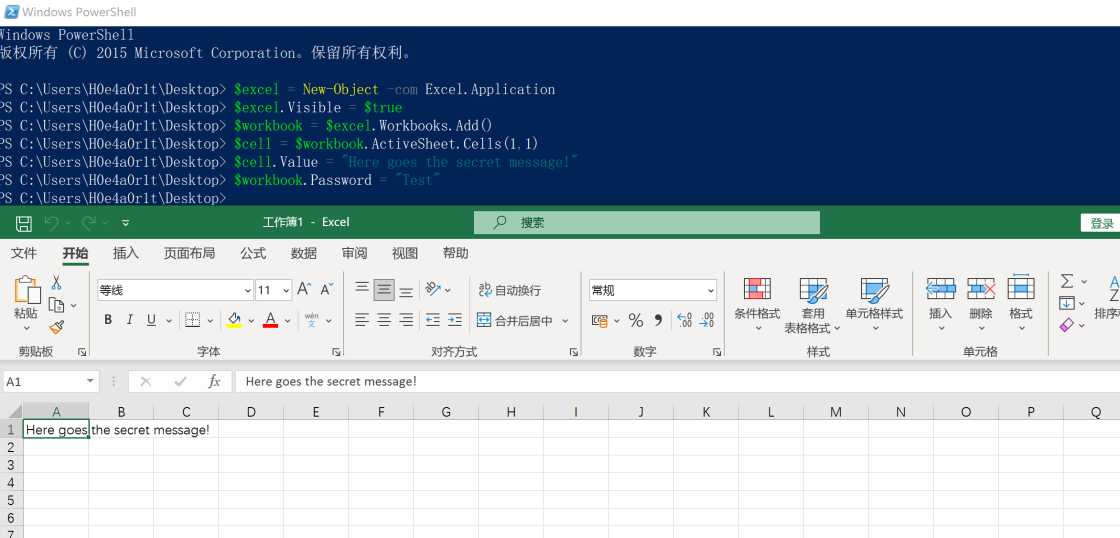Toggle Bold formatting

[108, 321]
